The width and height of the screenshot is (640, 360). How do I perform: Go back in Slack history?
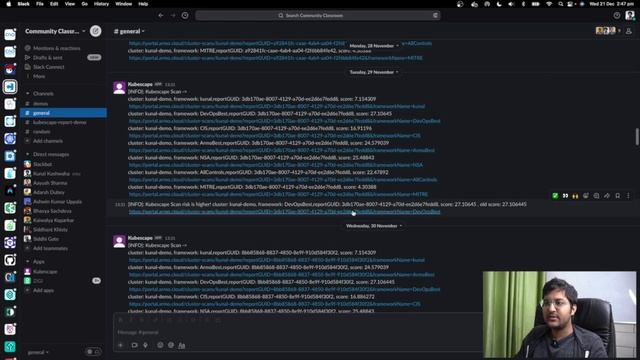(x=161, y=16)
